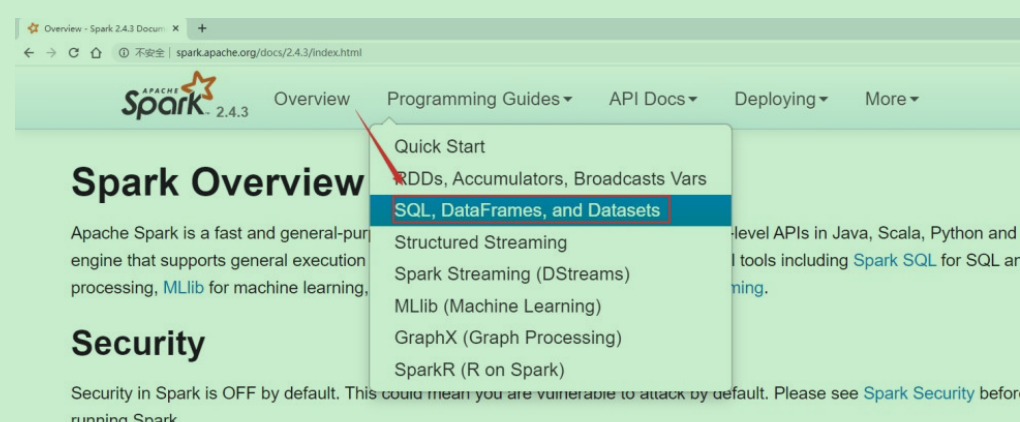Screen dimensions: 1020x422
Task: Close the Overview - Spark 2.4.3 tab
Action: tap(176, 29)
